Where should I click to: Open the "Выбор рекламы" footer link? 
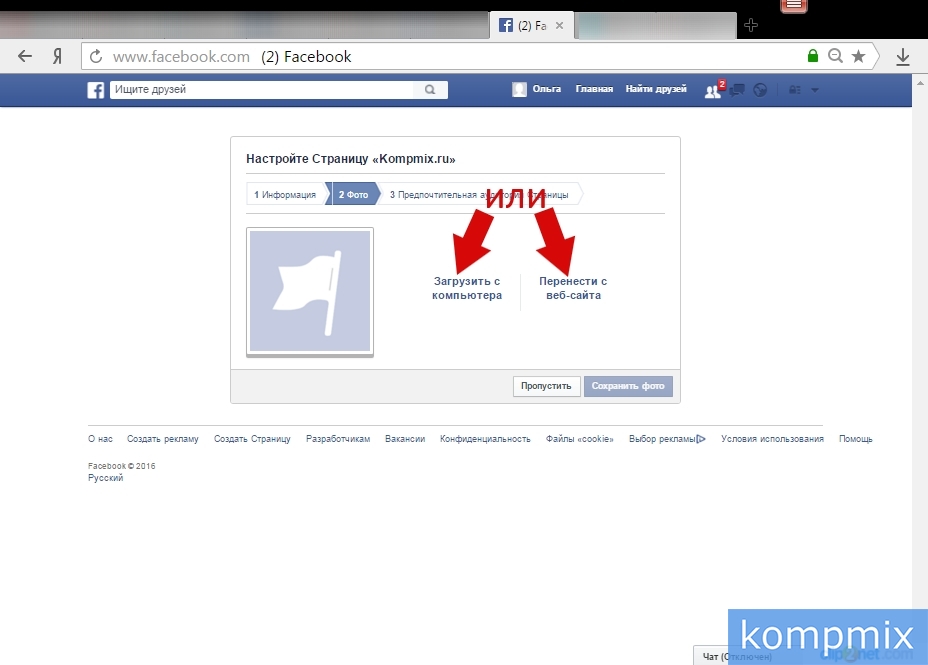(x=667, y=439)
